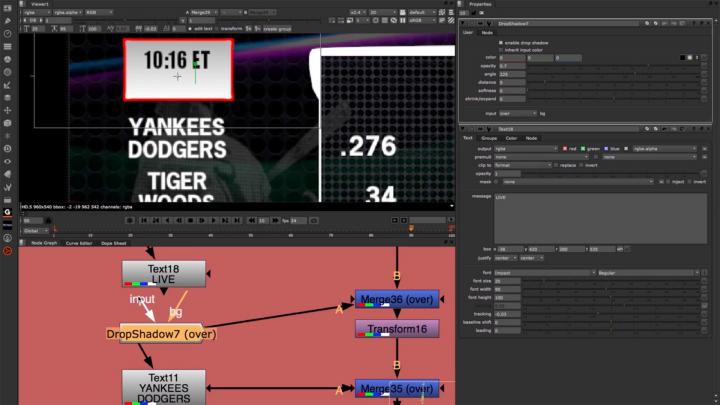Select the add text mode
Viewport: 720px width, 405px height.
point(200,28)
